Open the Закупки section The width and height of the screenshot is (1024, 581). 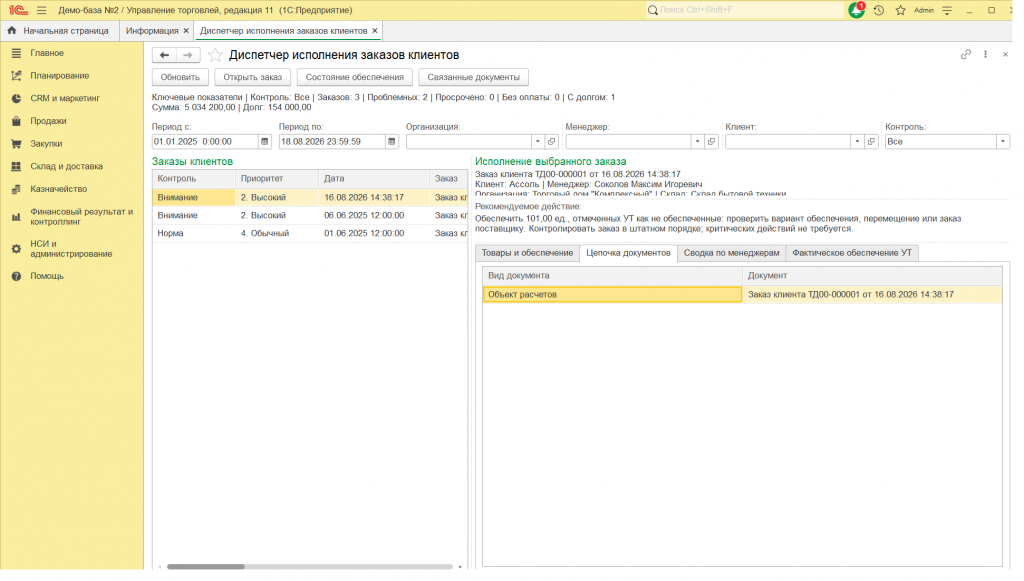[47, 145]
